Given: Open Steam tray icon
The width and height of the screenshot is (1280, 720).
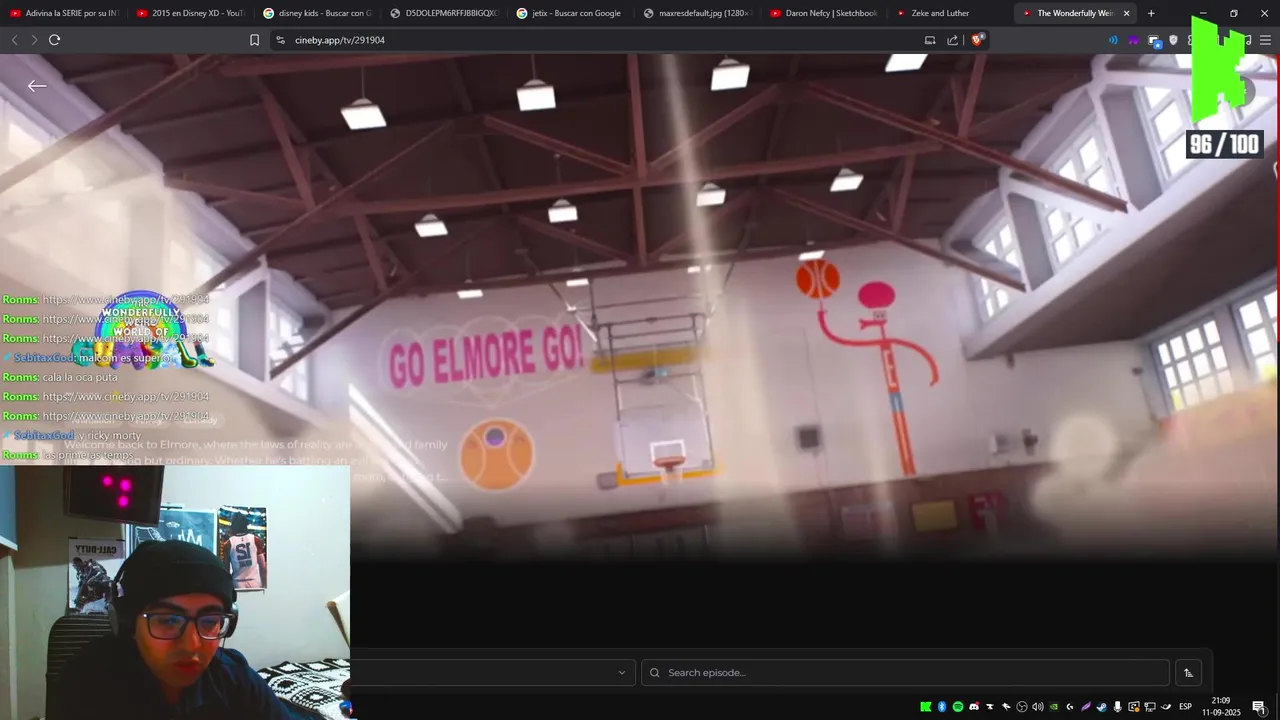Looking at the screenshot, I should click(x=1102, y=707).
